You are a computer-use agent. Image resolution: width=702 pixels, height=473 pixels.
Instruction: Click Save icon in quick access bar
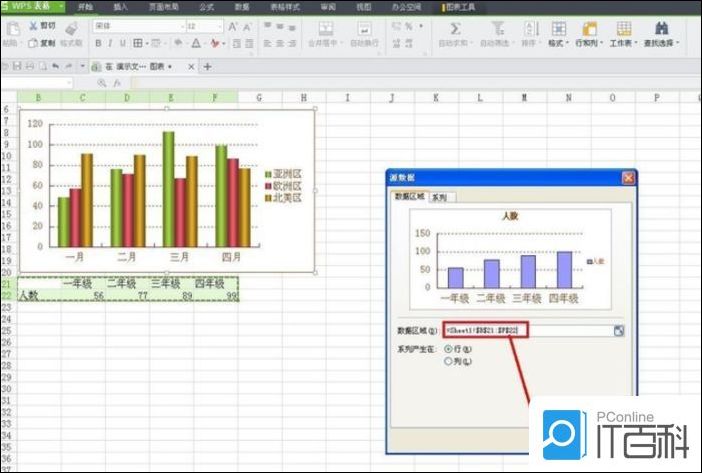point(17,66)
